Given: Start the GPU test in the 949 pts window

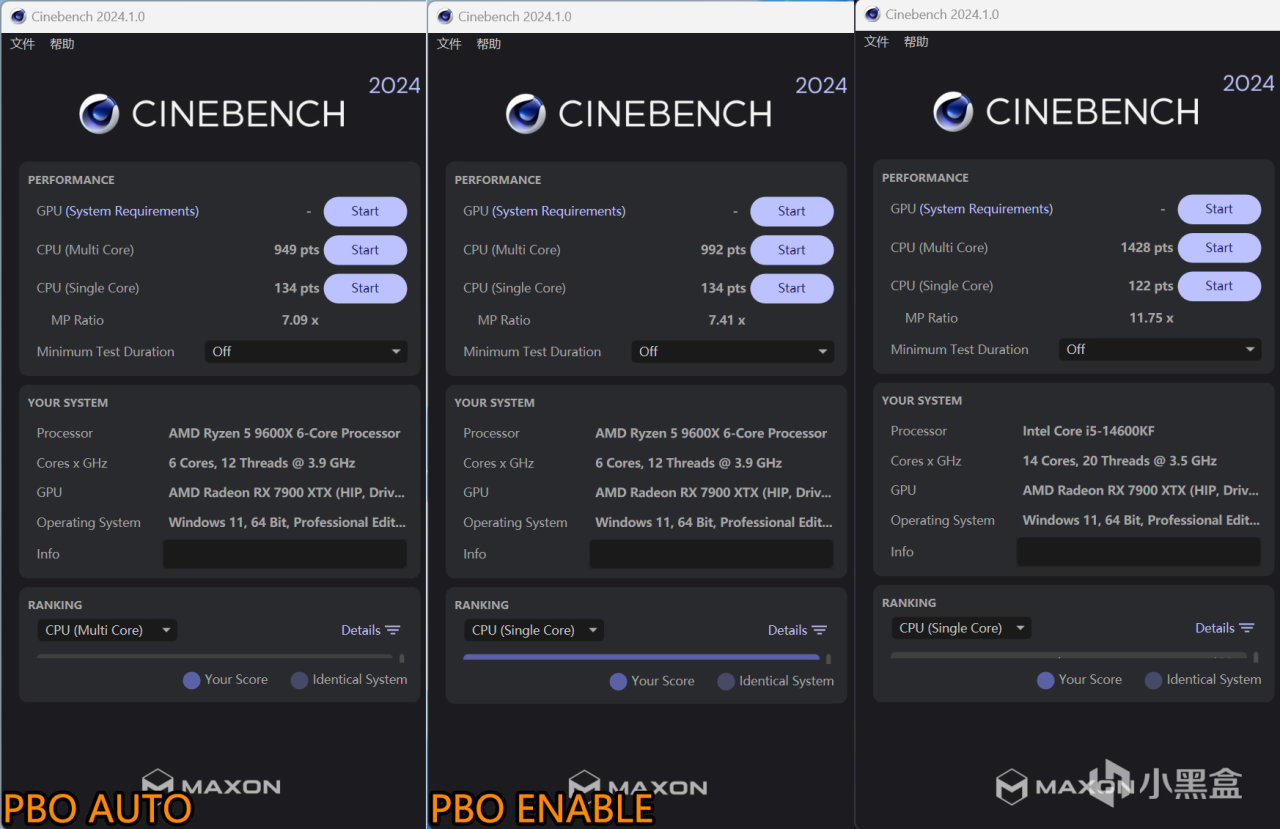Looking at the screenshot, I should coord(365,211).
